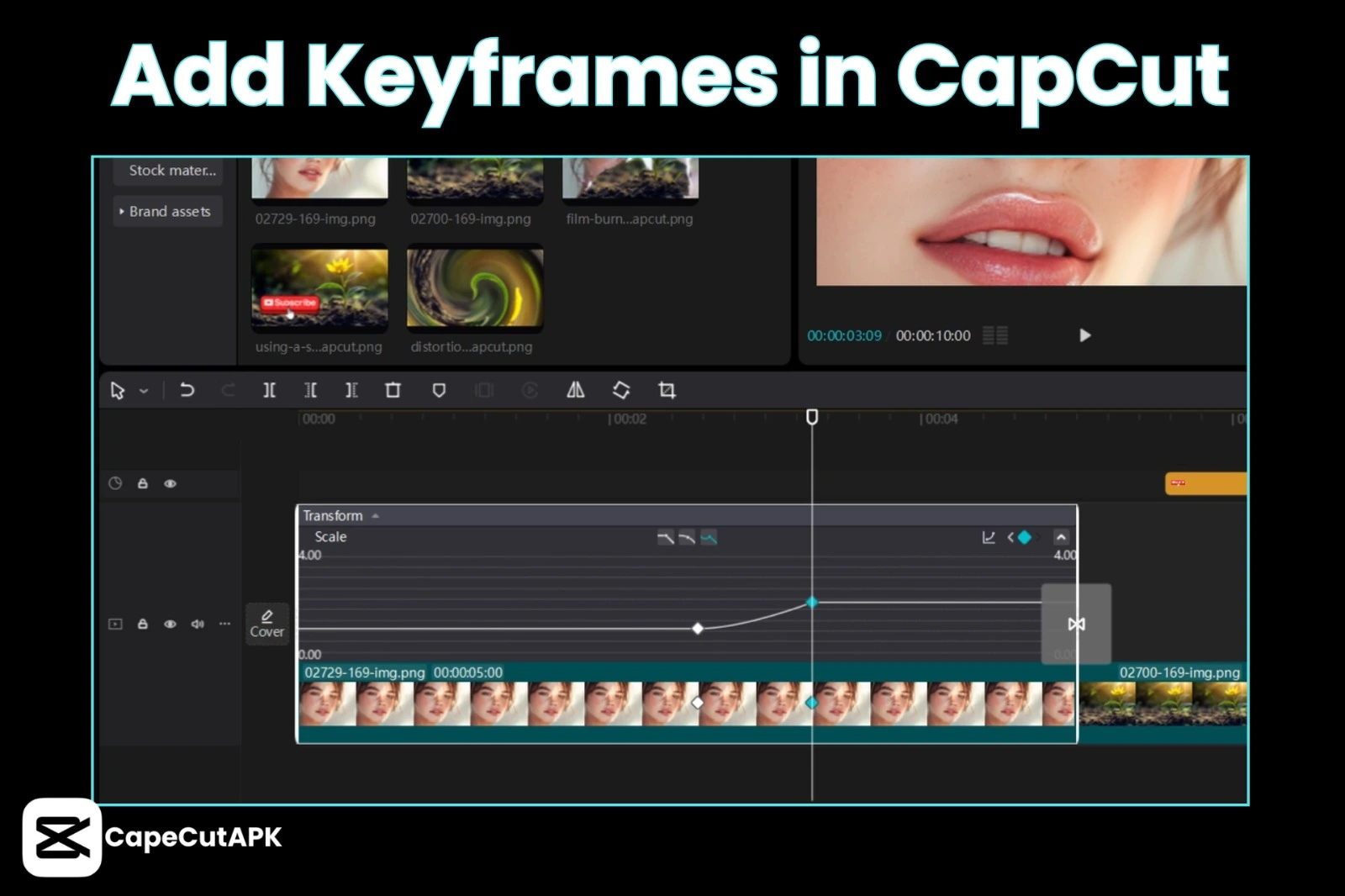This screenshot has height=896, width=1345.
Task: Collapse the Transform keyframe section
Action: click(375, 516)
